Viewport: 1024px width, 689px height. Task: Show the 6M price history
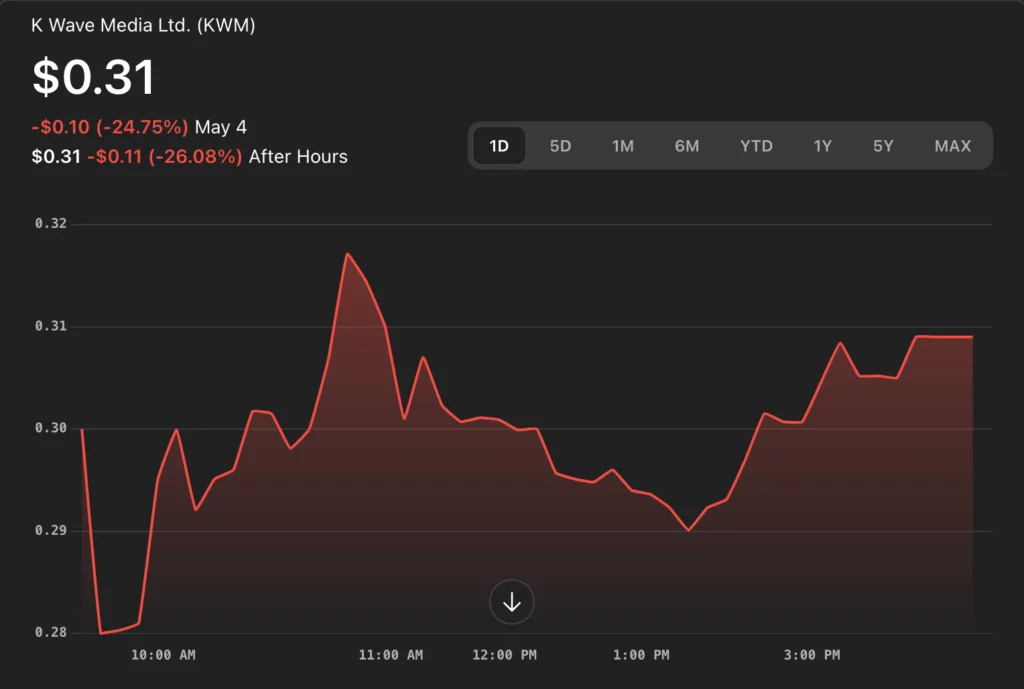(686, 146)
